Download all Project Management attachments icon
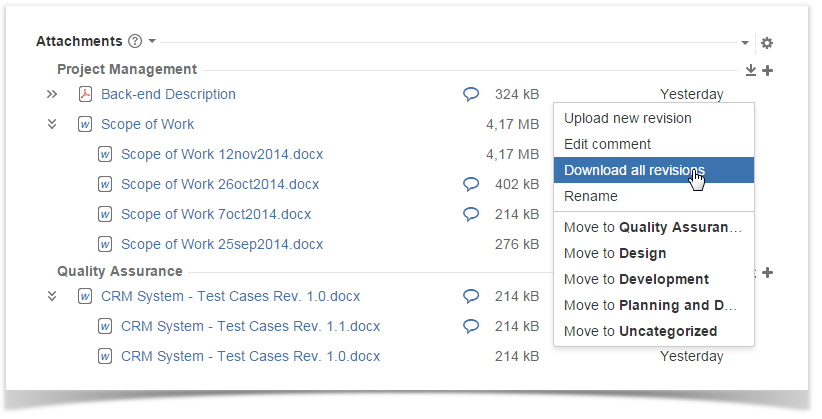This screenshot has width=822, height=419. 751,70
